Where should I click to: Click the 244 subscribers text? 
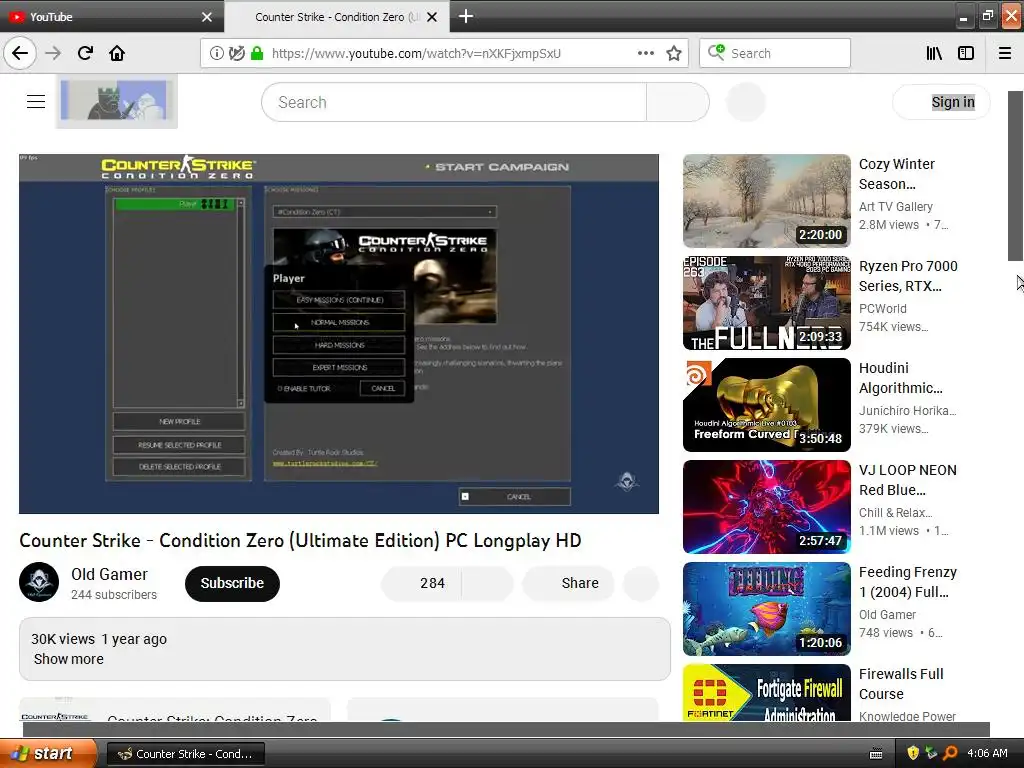pyautogui.click(x=114, y=594)
